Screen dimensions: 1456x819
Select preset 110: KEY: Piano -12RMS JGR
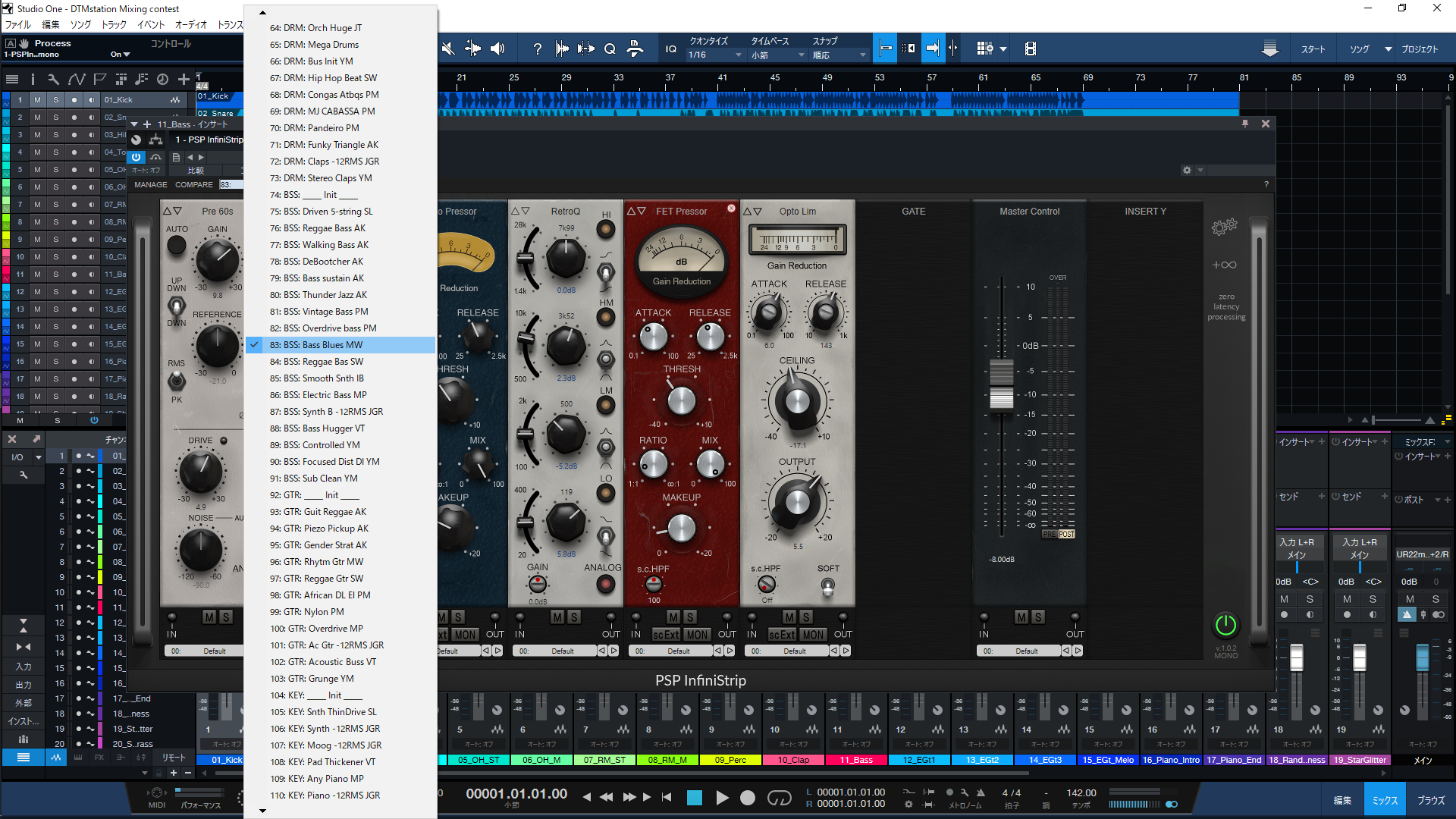click(340, 795)
